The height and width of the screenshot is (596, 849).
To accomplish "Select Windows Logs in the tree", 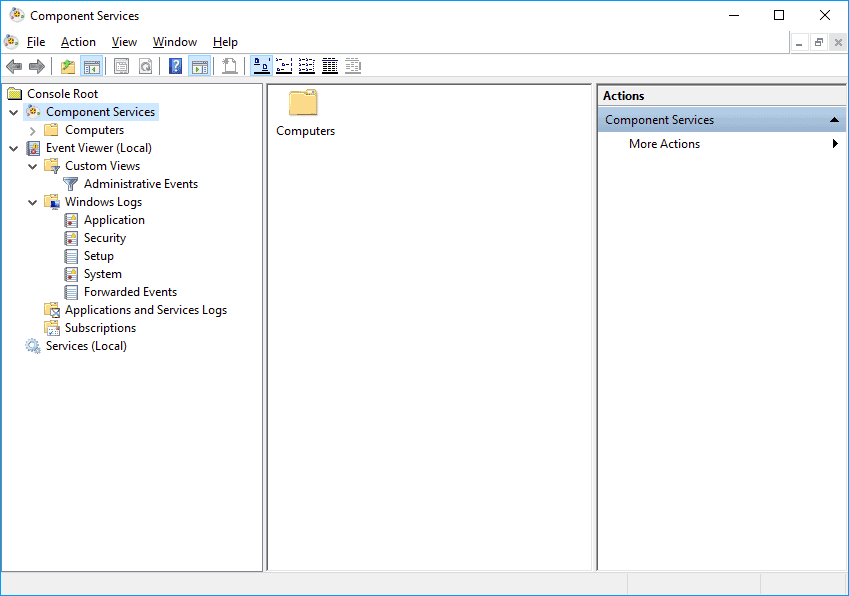I will click(103, 202).
